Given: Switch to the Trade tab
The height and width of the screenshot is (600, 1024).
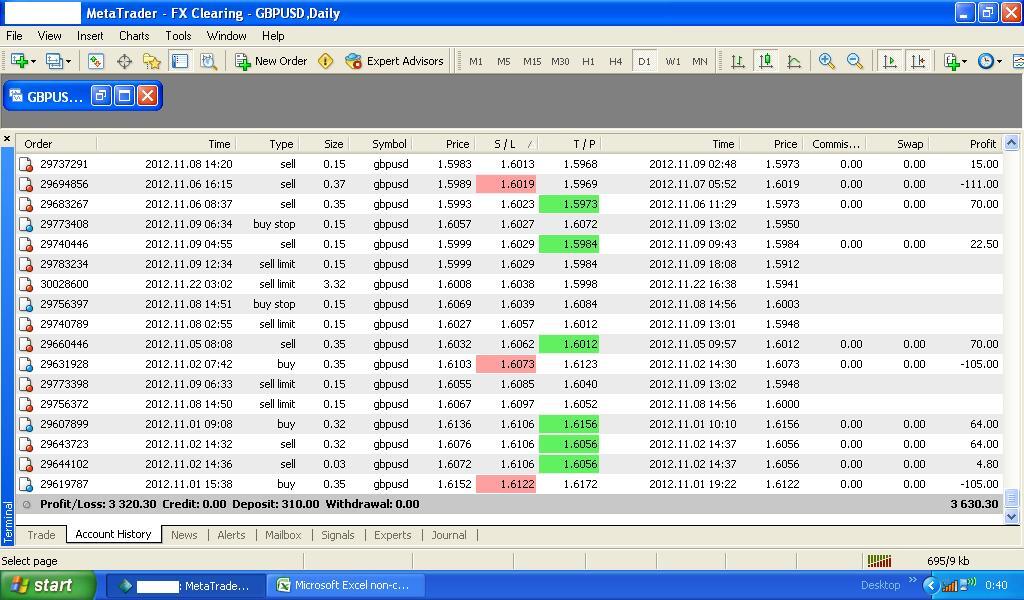Looking at the screenshot, I should (41, 535).
